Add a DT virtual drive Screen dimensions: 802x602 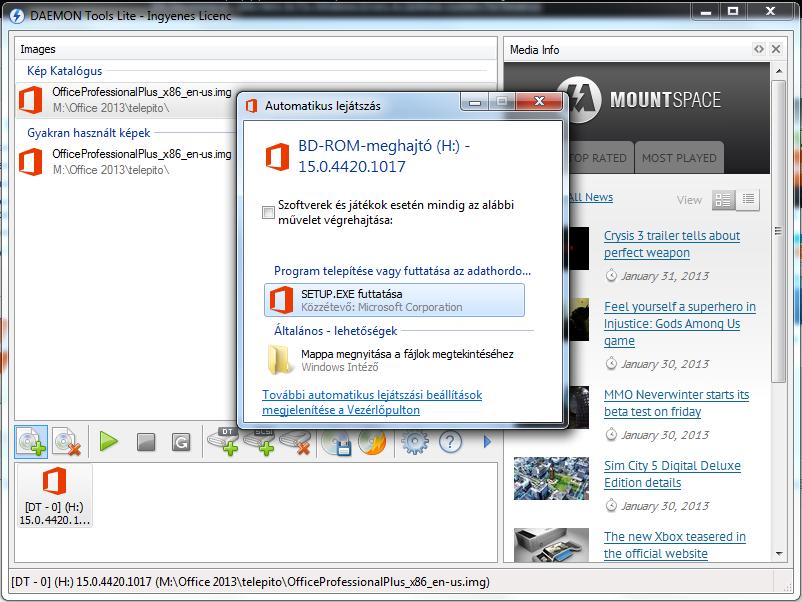click(x=224, y=441)
